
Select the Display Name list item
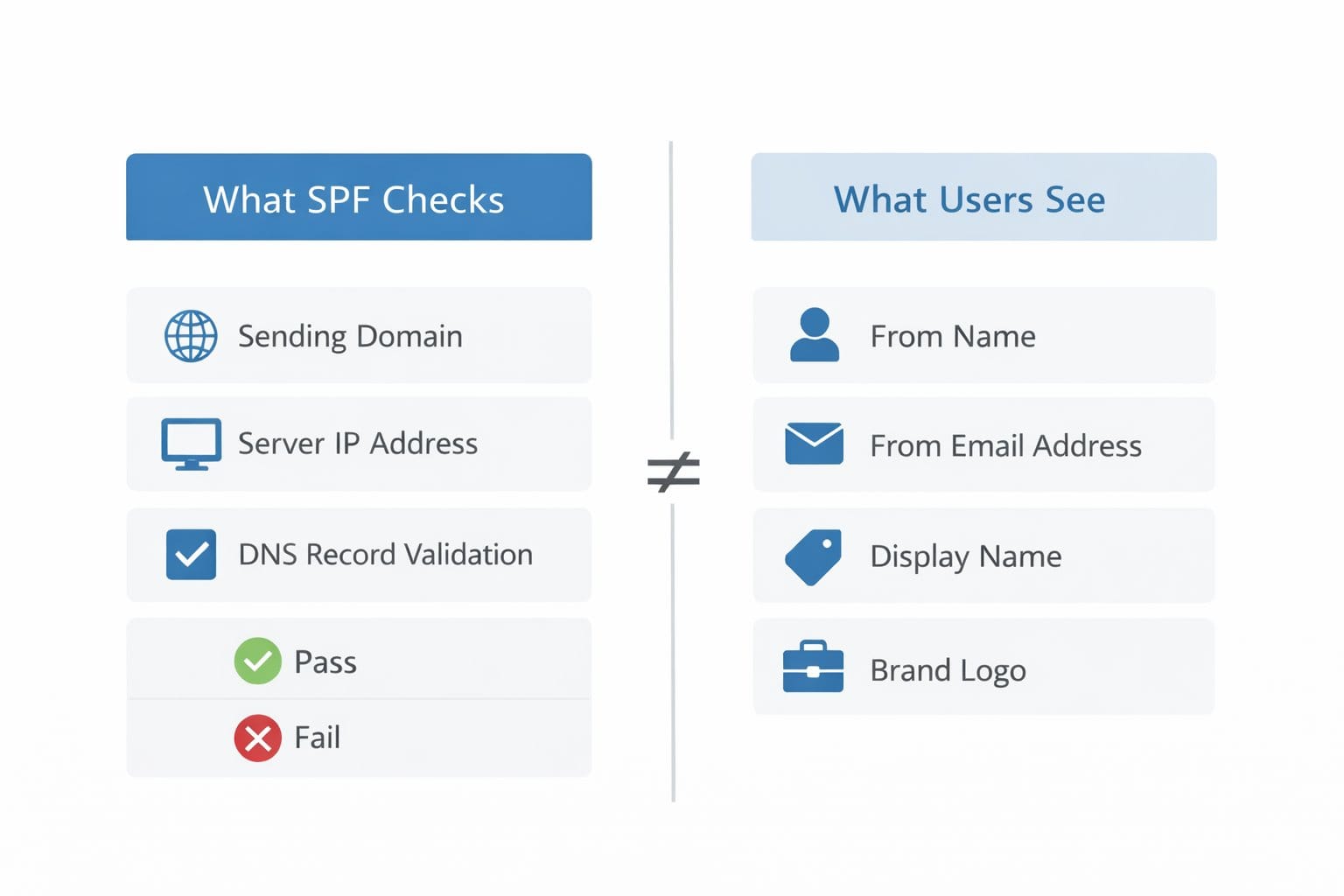(982, 556)
